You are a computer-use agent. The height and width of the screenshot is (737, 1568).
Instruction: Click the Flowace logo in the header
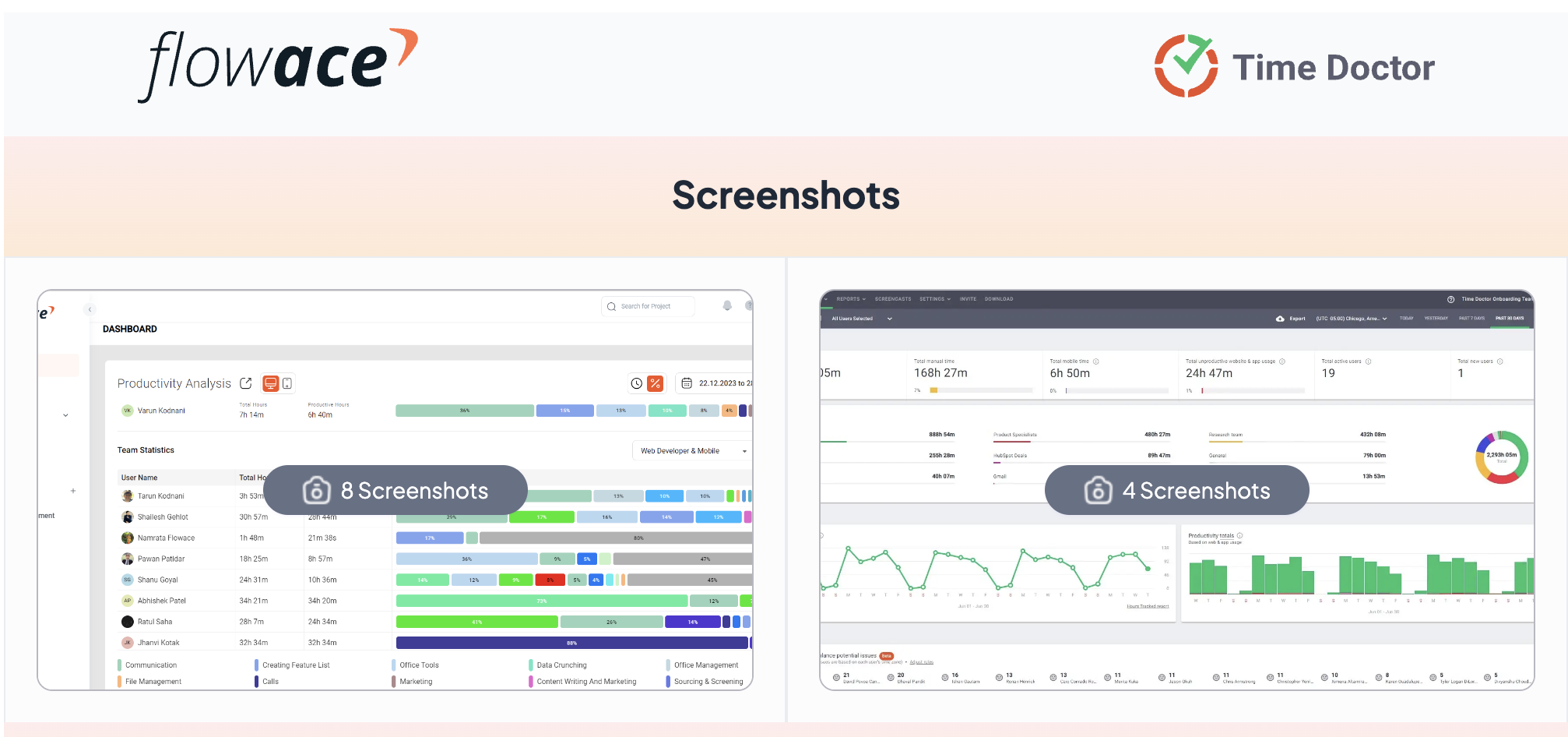click(x=278, y=65)
